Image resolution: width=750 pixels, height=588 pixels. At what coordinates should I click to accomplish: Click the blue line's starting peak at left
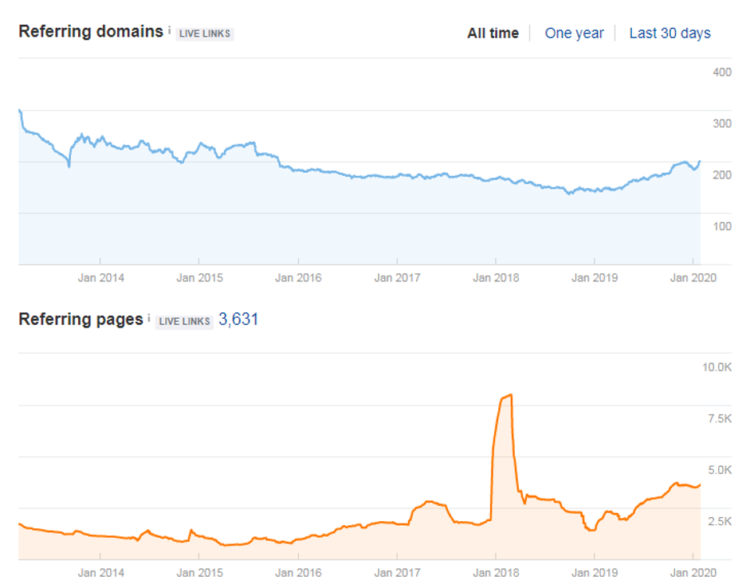[x=20, y=111]
